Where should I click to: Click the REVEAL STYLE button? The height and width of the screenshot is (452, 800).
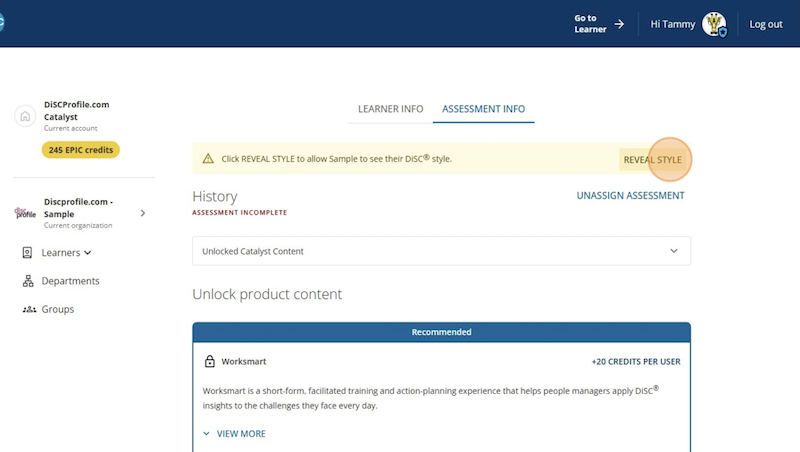click(653, 160)
